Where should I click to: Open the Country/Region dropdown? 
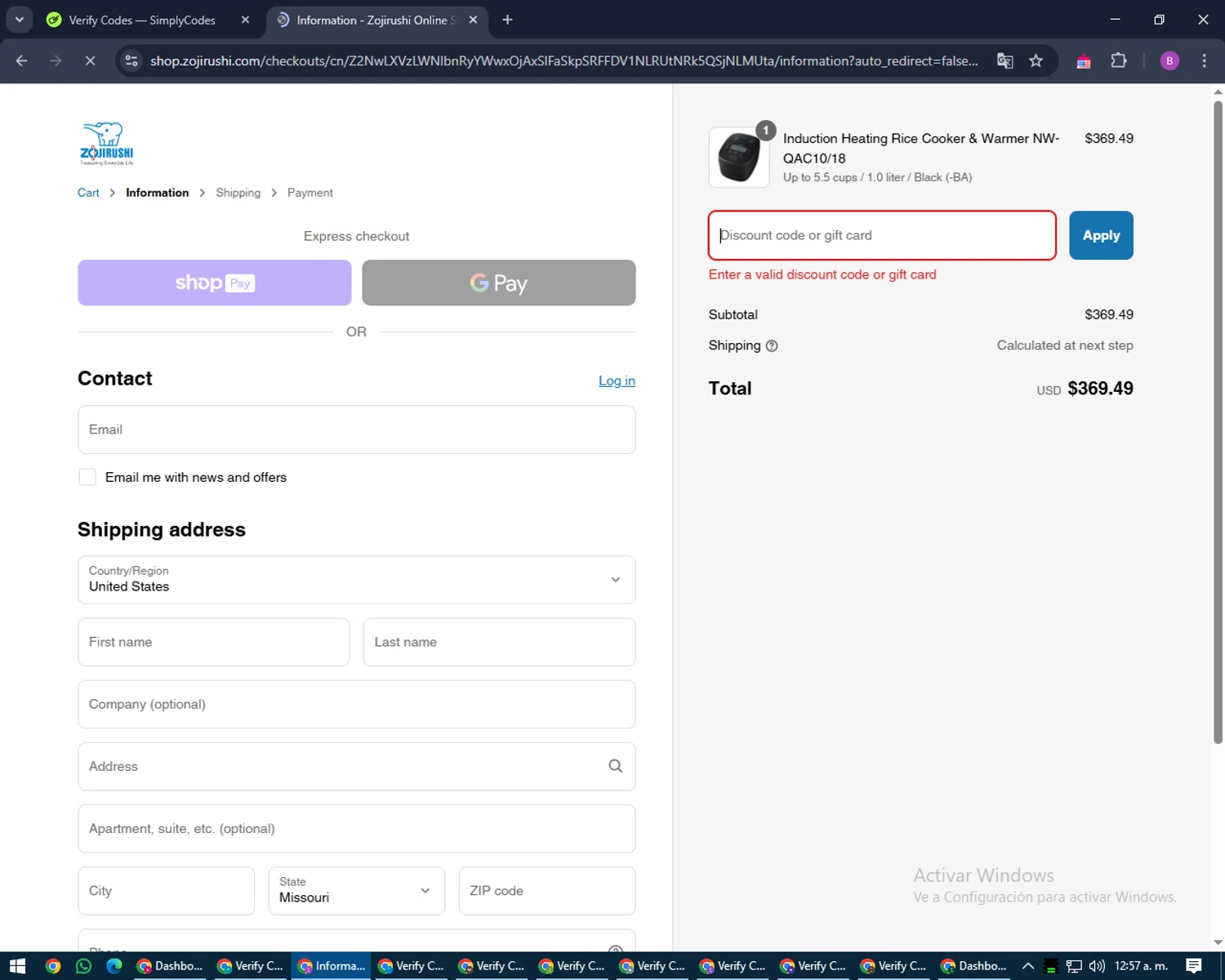click(357, 580)
